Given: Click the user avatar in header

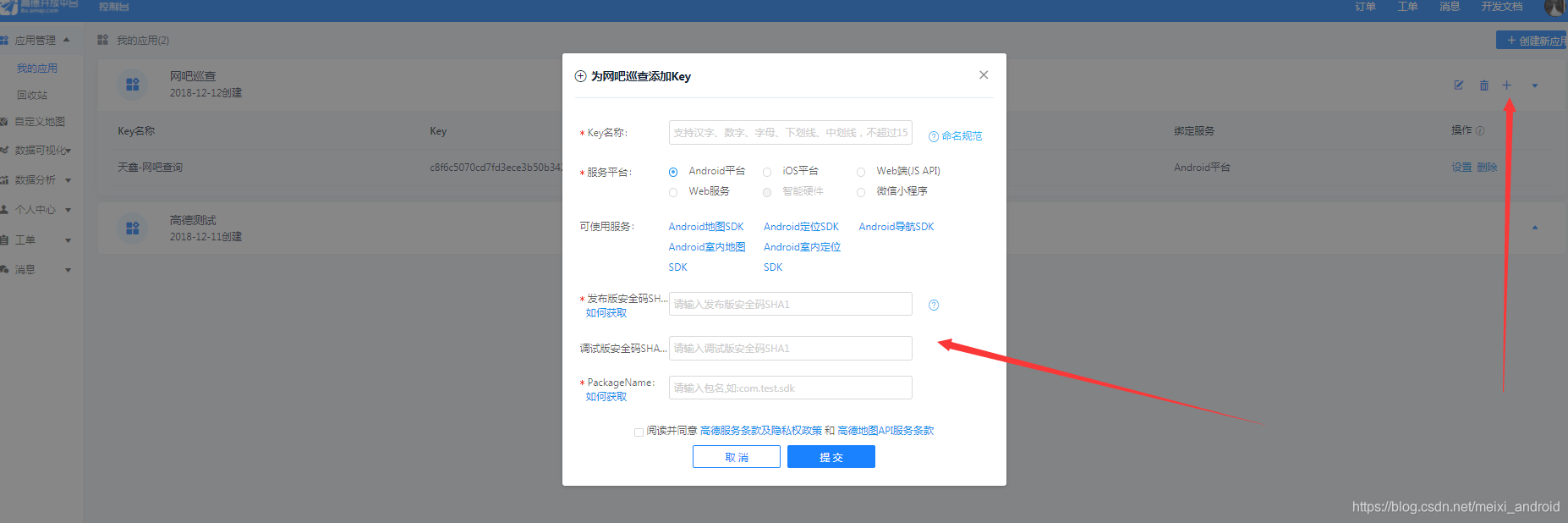Looking at the screenshot, I should [x=1554, y=8].
